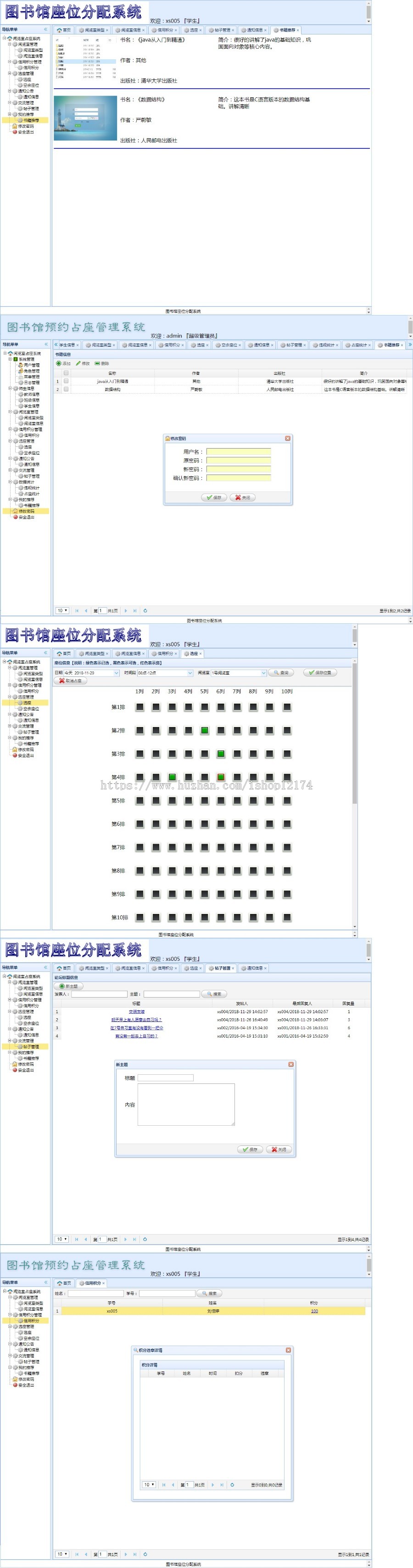
Task: Switch to 通知信息 tab on forum screen
Action: (253, 968)
